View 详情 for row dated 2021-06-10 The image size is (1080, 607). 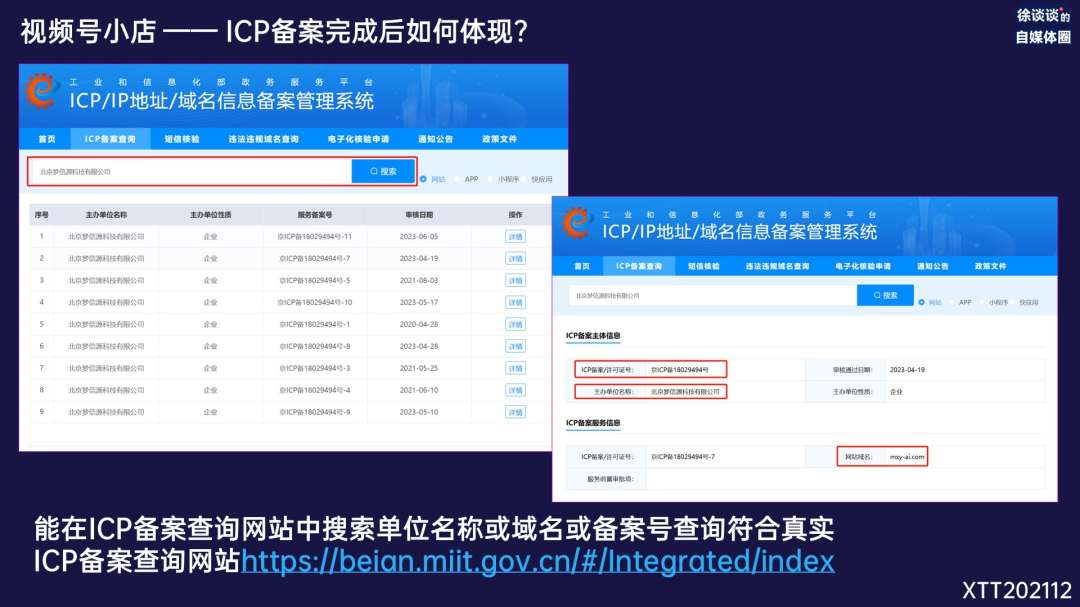(x=515, y=390)
